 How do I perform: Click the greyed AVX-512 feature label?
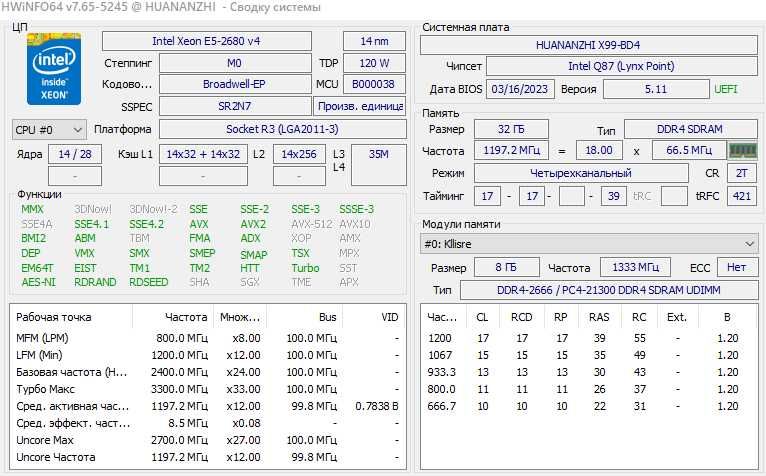click(x=312, y=224)
